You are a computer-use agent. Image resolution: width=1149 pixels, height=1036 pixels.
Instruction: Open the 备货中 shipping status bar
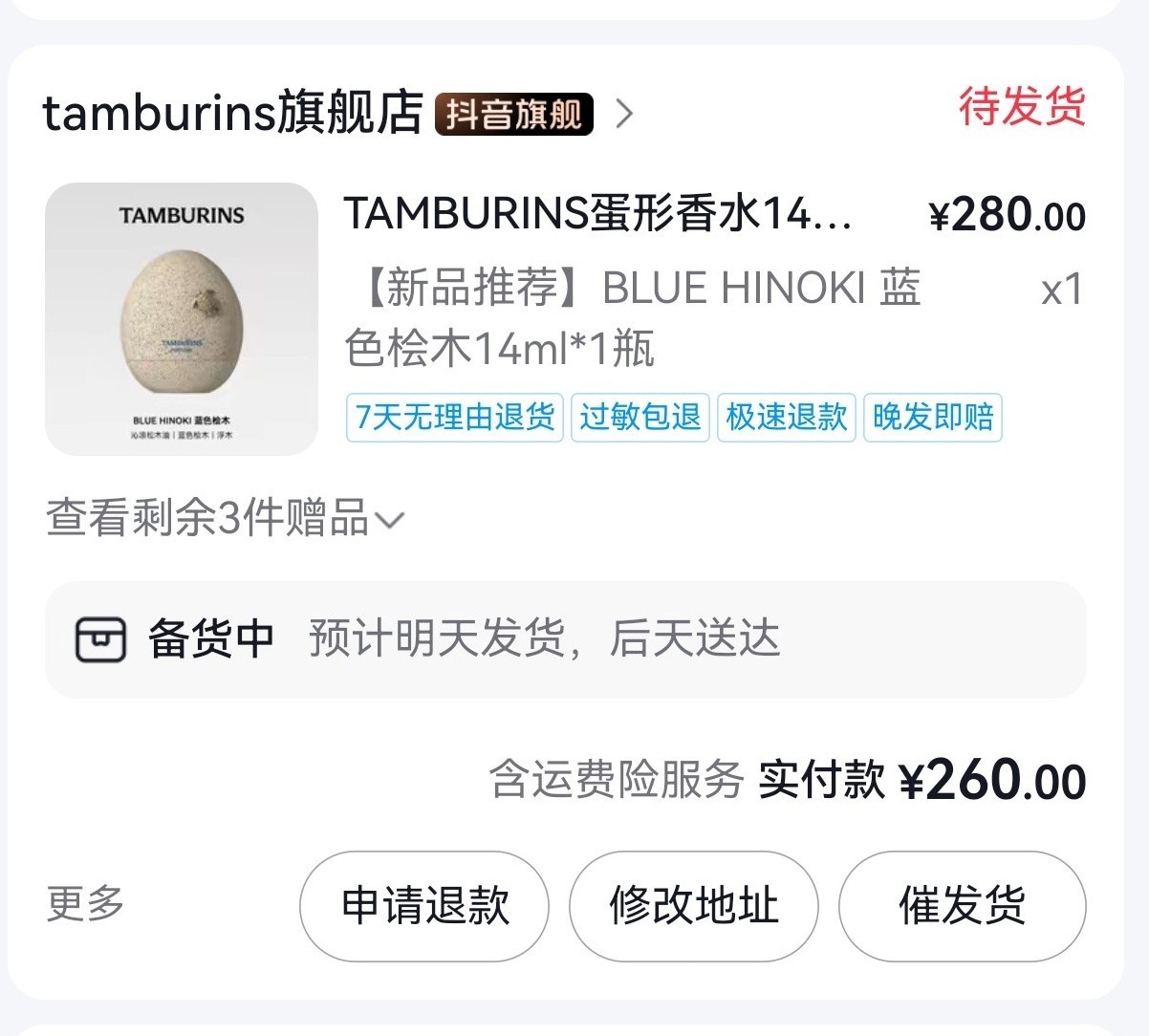(566, 639)
